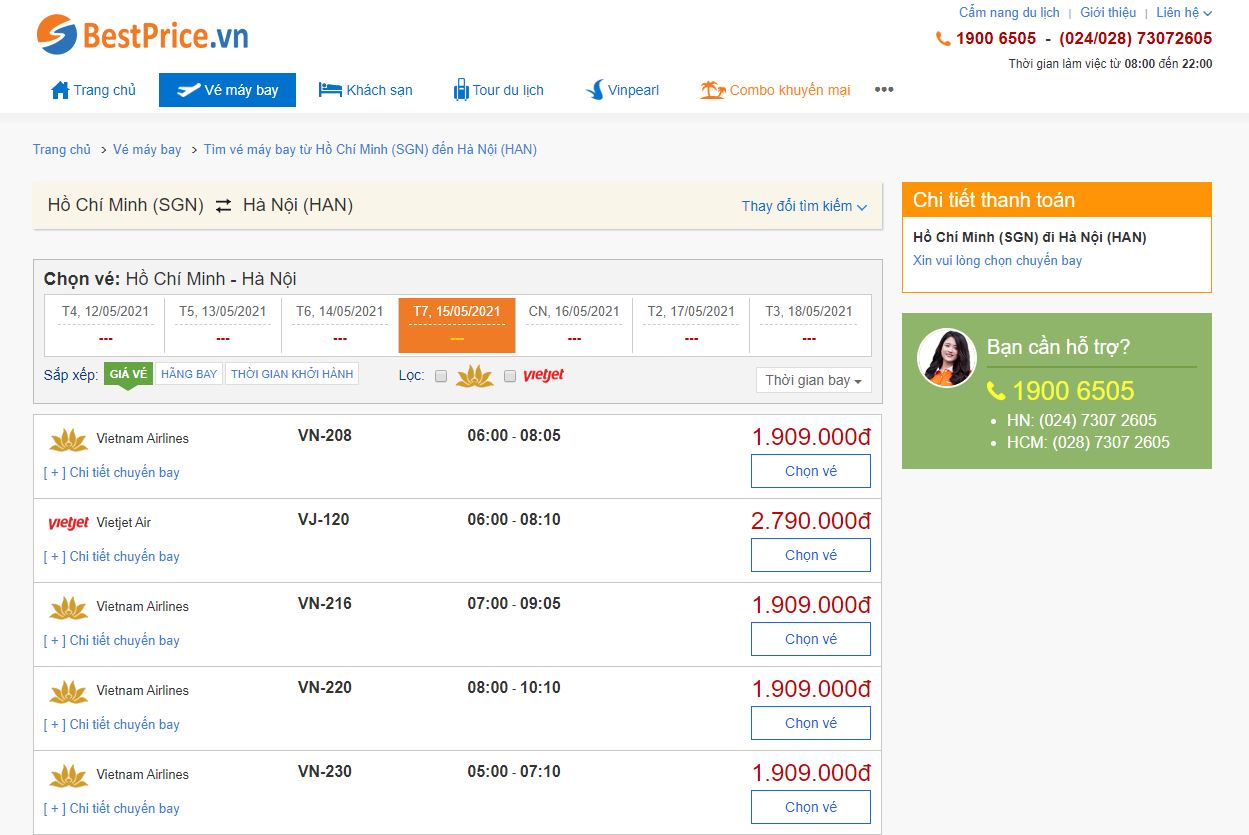
Task: Go to Trang chủ in main navigation
Action: (x=93, y=90)
